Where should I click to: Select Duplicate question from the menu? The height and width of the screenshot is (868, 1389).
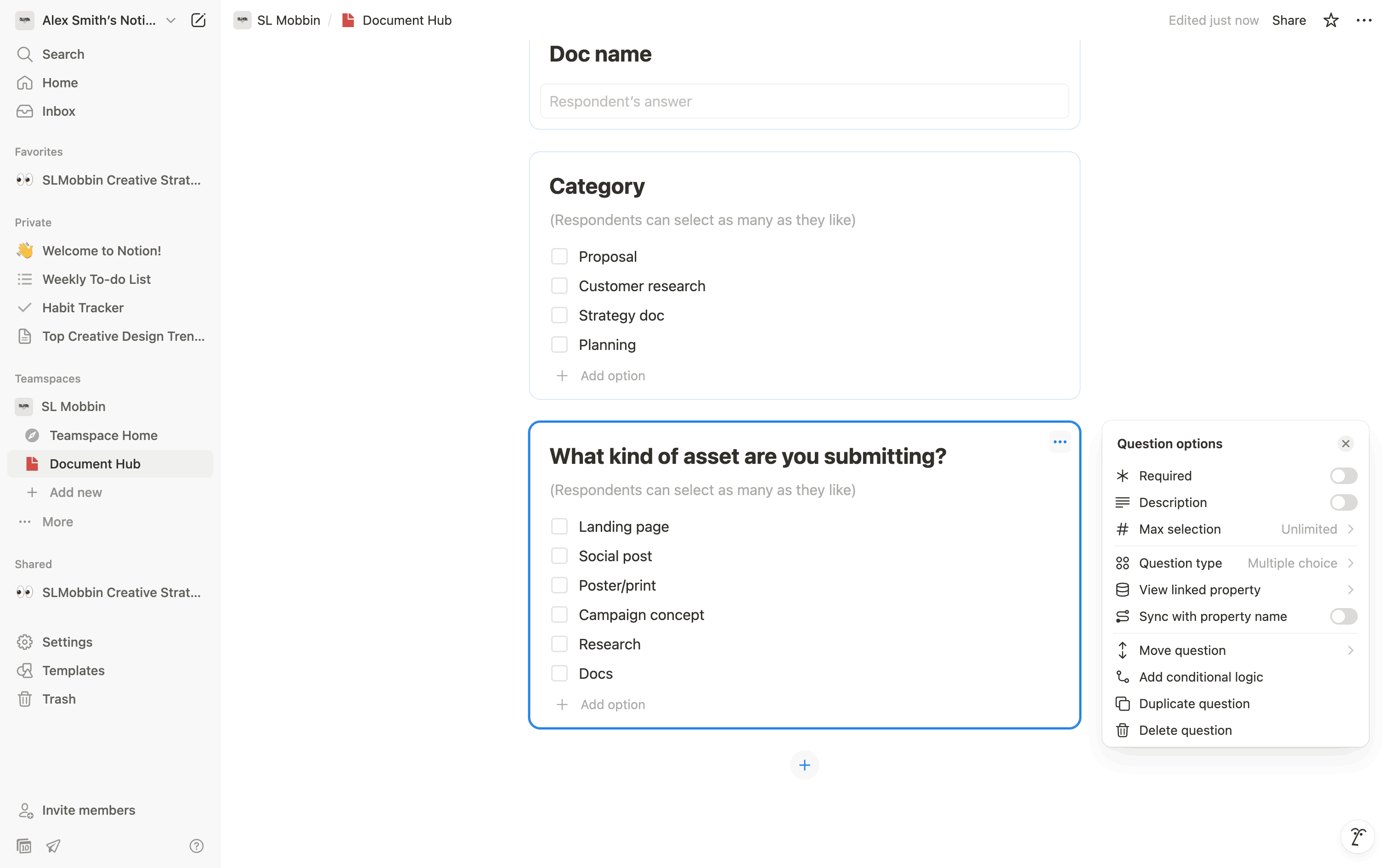1194,704
